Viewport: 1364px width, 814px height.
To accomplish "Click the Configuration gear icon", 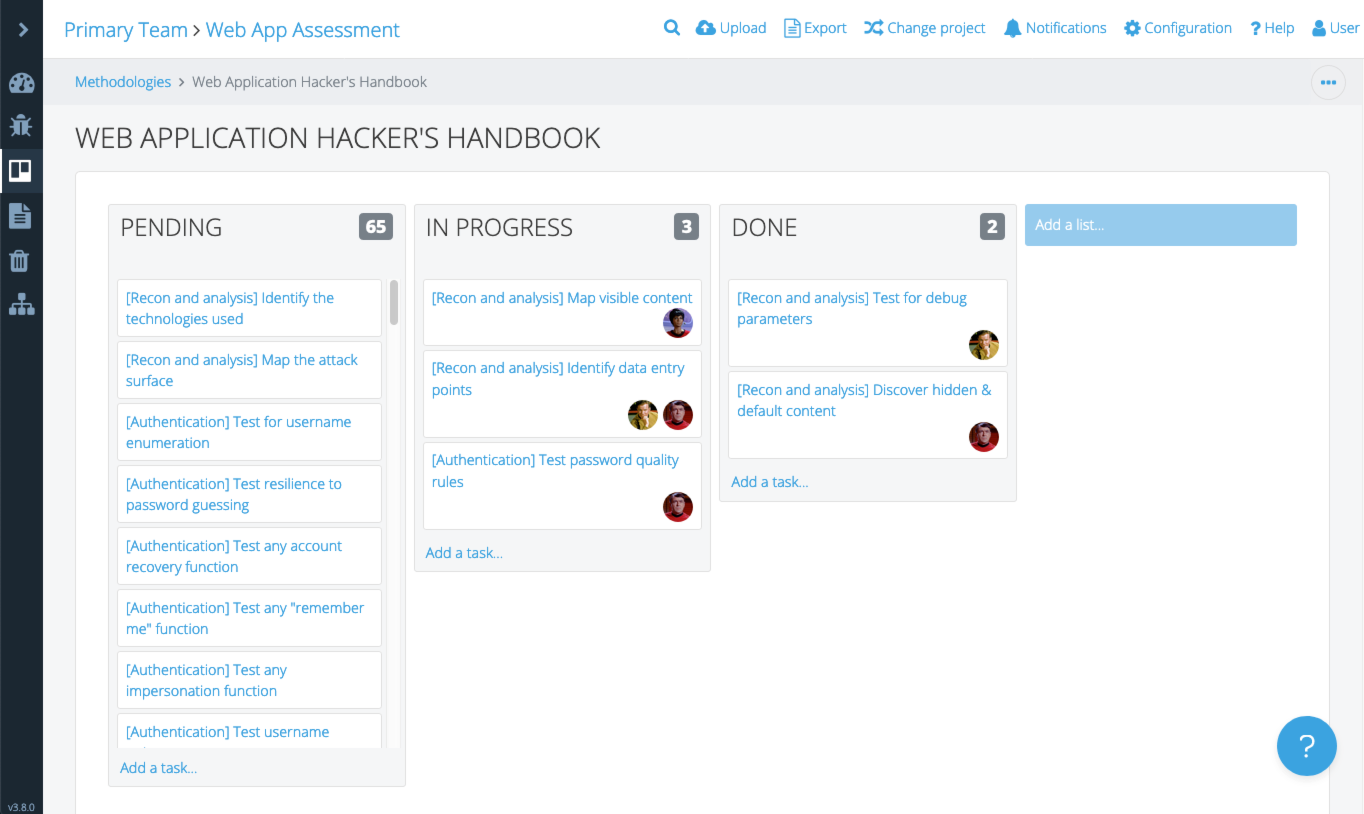I will pos(1132,28).
